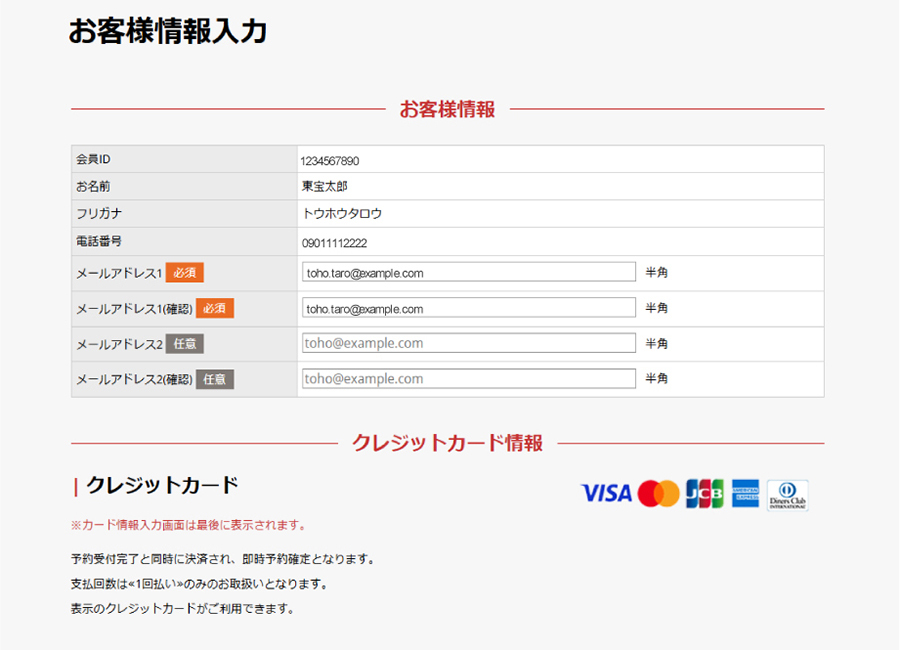Click into the empty メールアドレス2 field
Screen dimensions: 900x650
[468, 343]
